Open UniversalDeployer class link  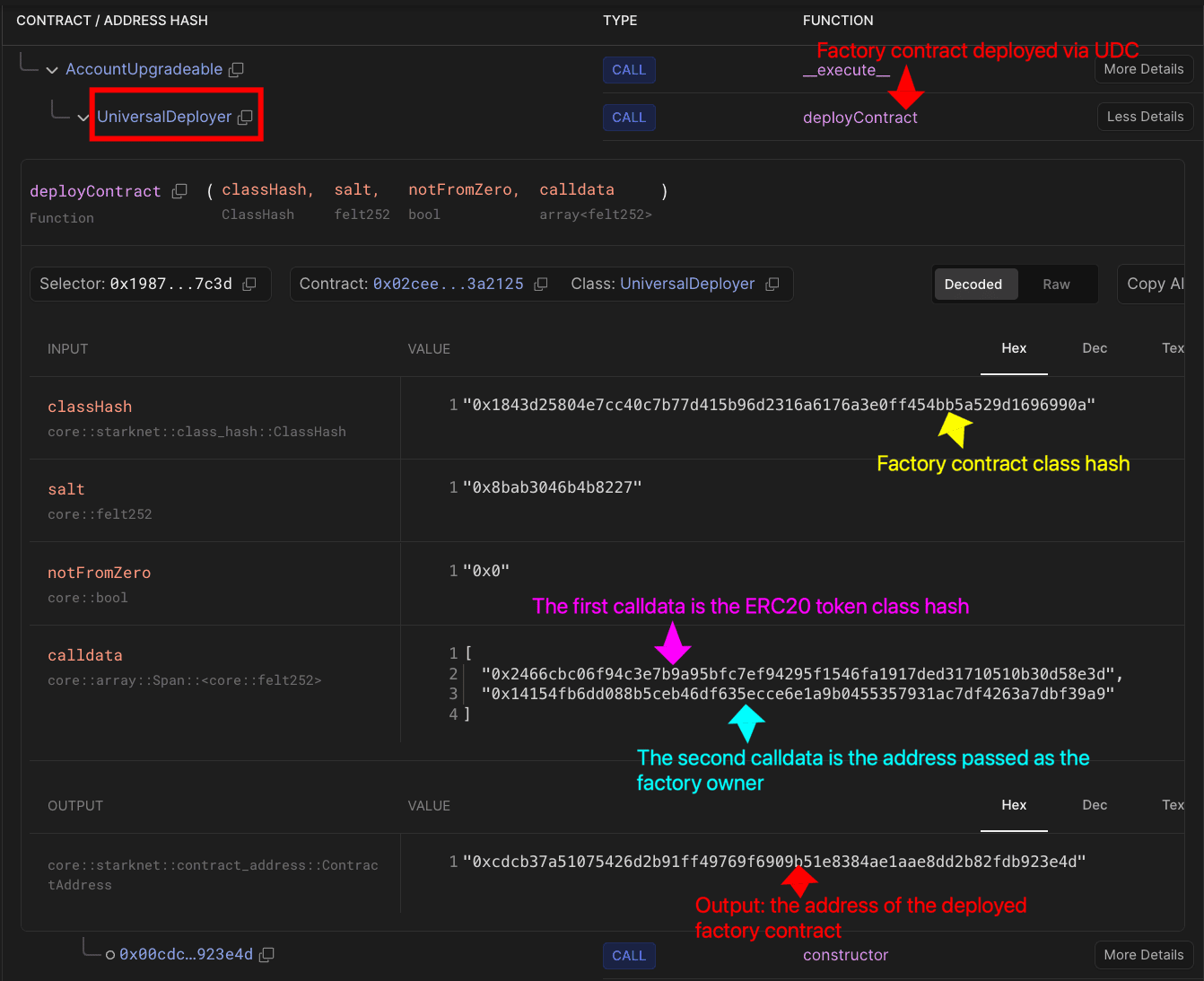(x=687, y=284)
